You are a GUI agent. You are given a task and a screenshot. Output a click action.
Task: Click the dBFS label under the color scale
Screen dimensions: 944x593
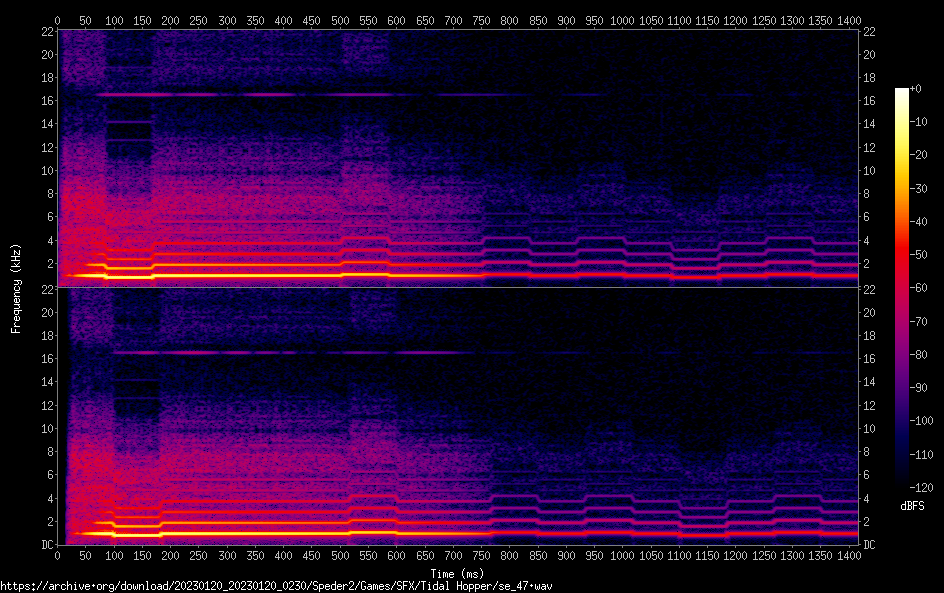click(911, 507)
